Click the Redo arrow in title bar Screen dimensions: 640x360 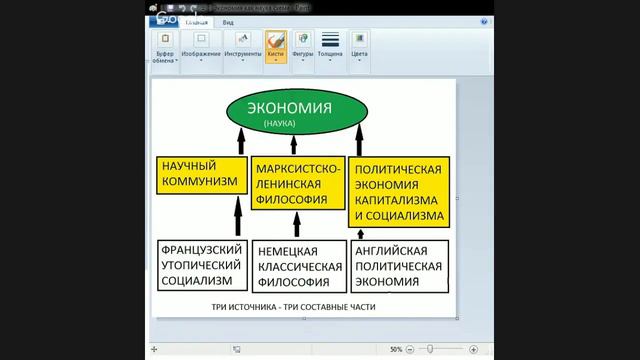(194, 8)
